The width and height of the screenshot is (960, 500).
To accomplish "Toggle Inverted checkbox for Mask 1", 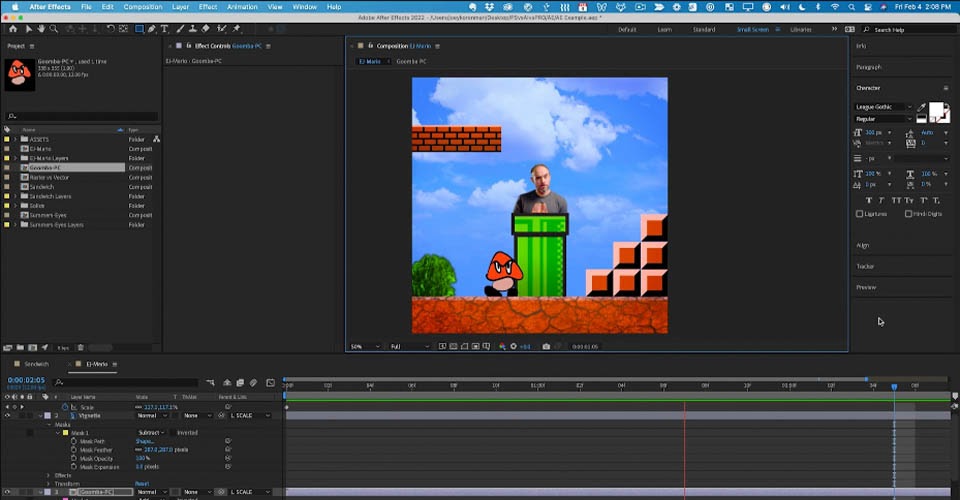I will (x=174, y=433).
